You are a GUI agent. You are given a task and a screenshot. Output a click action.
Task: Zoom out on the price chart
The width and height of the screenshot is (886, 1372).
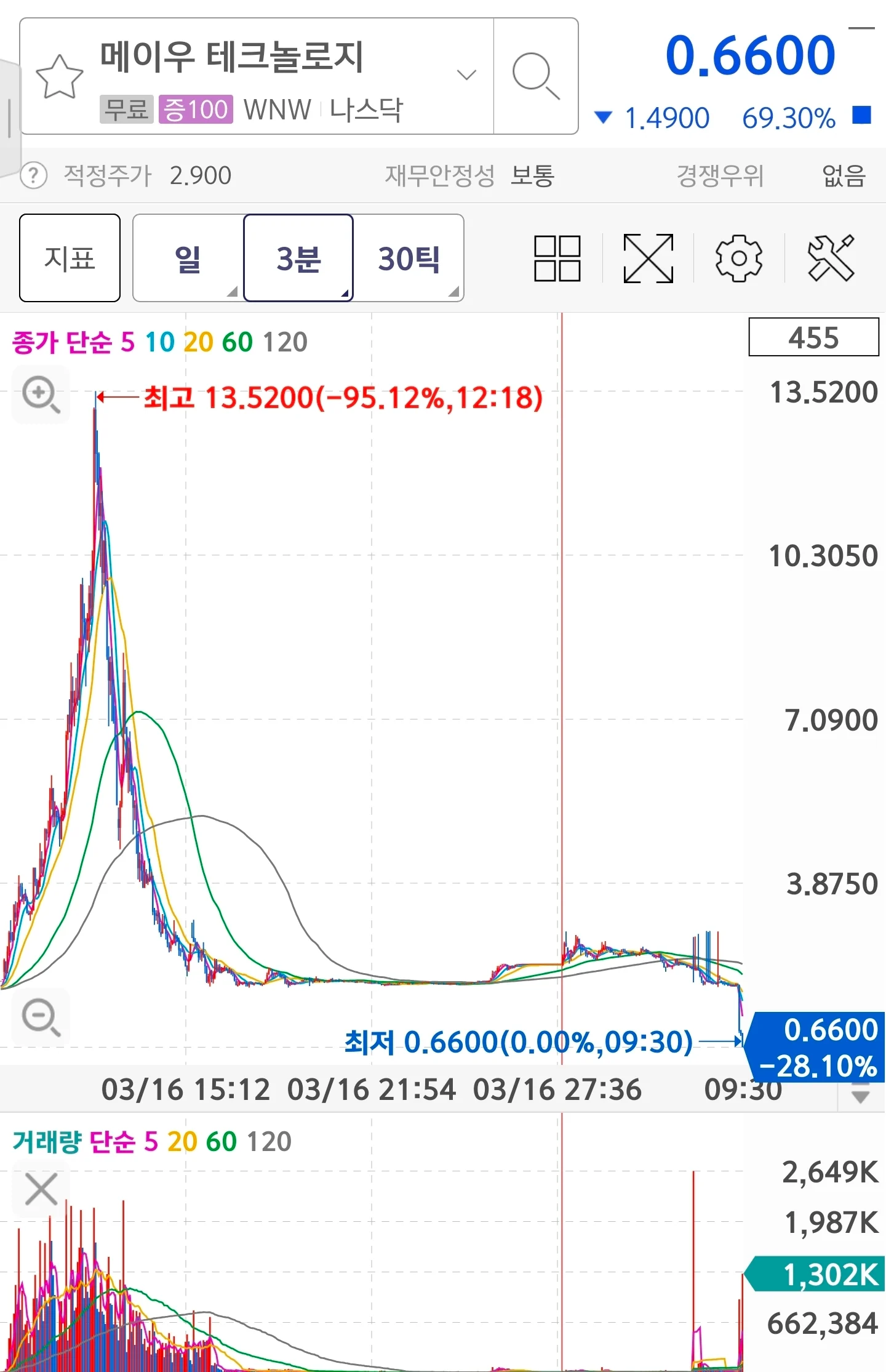click(41, 1017)
